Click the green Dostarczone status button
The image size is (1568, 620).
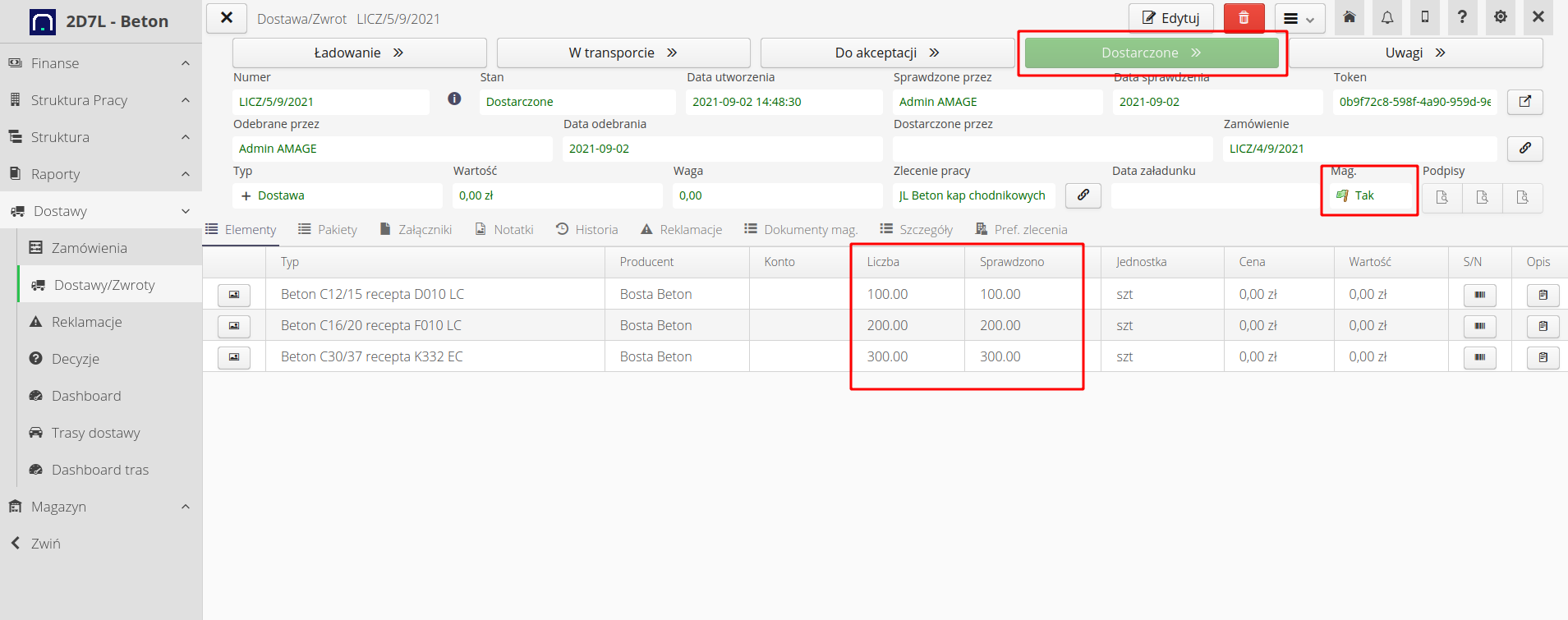1152,53
